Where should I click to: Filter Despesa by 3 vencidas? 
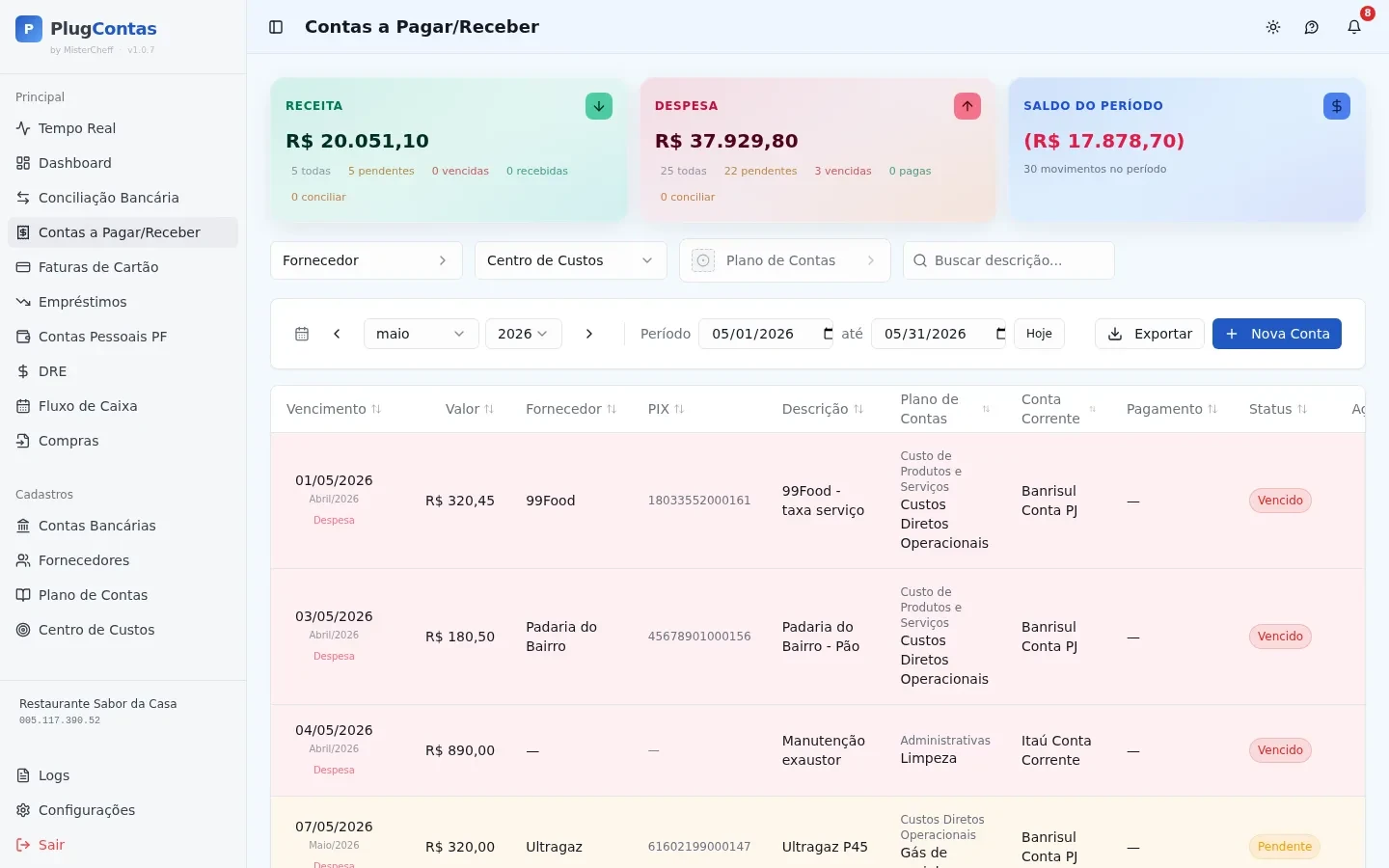tap(843, 171)
